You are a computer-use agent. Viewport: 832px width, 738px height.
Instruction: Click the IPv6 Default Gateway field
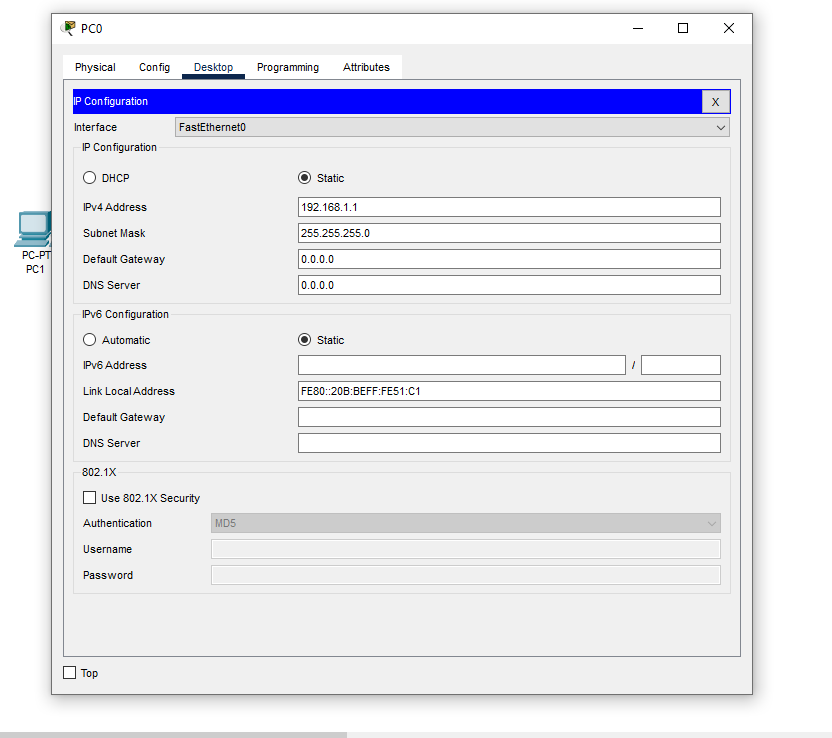pyautogui.click(x=509, y=417)
